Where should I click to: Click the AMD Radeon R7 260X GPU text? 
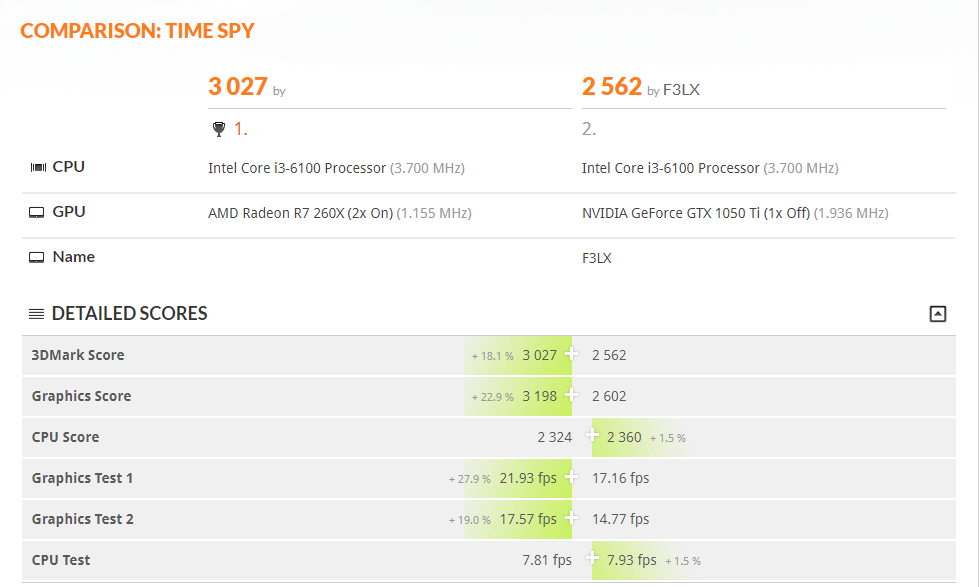coord(300,213)
